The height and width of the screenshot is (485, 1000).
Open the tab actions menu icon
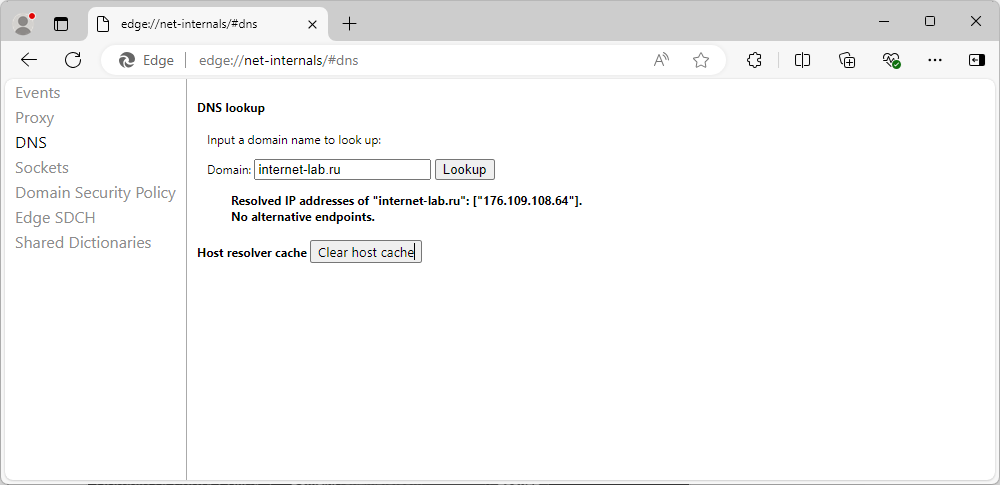(61, 24)
